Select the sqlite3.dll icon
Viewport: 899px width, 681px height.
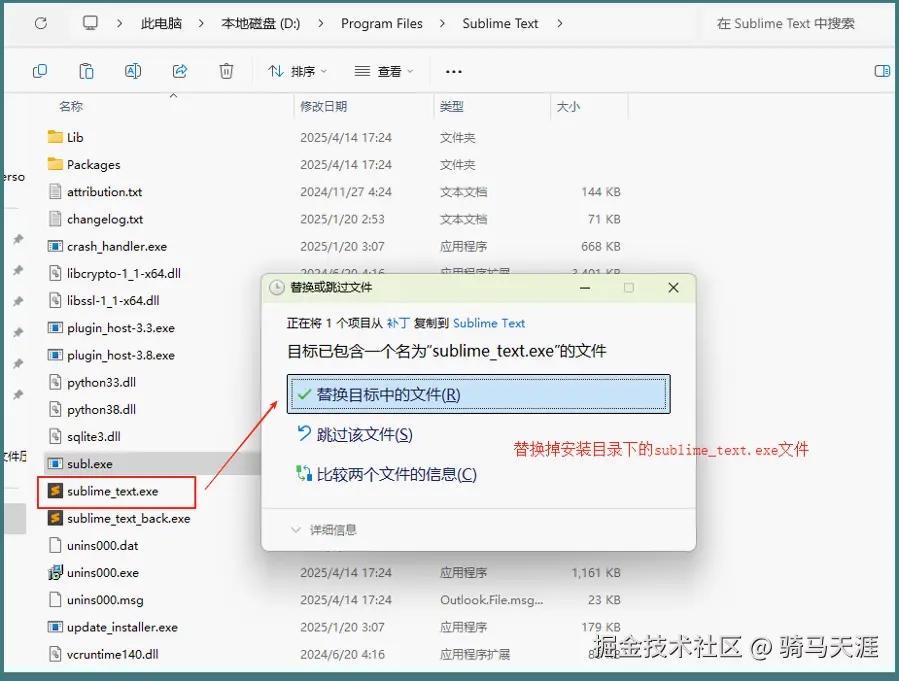tap(55, 437)
